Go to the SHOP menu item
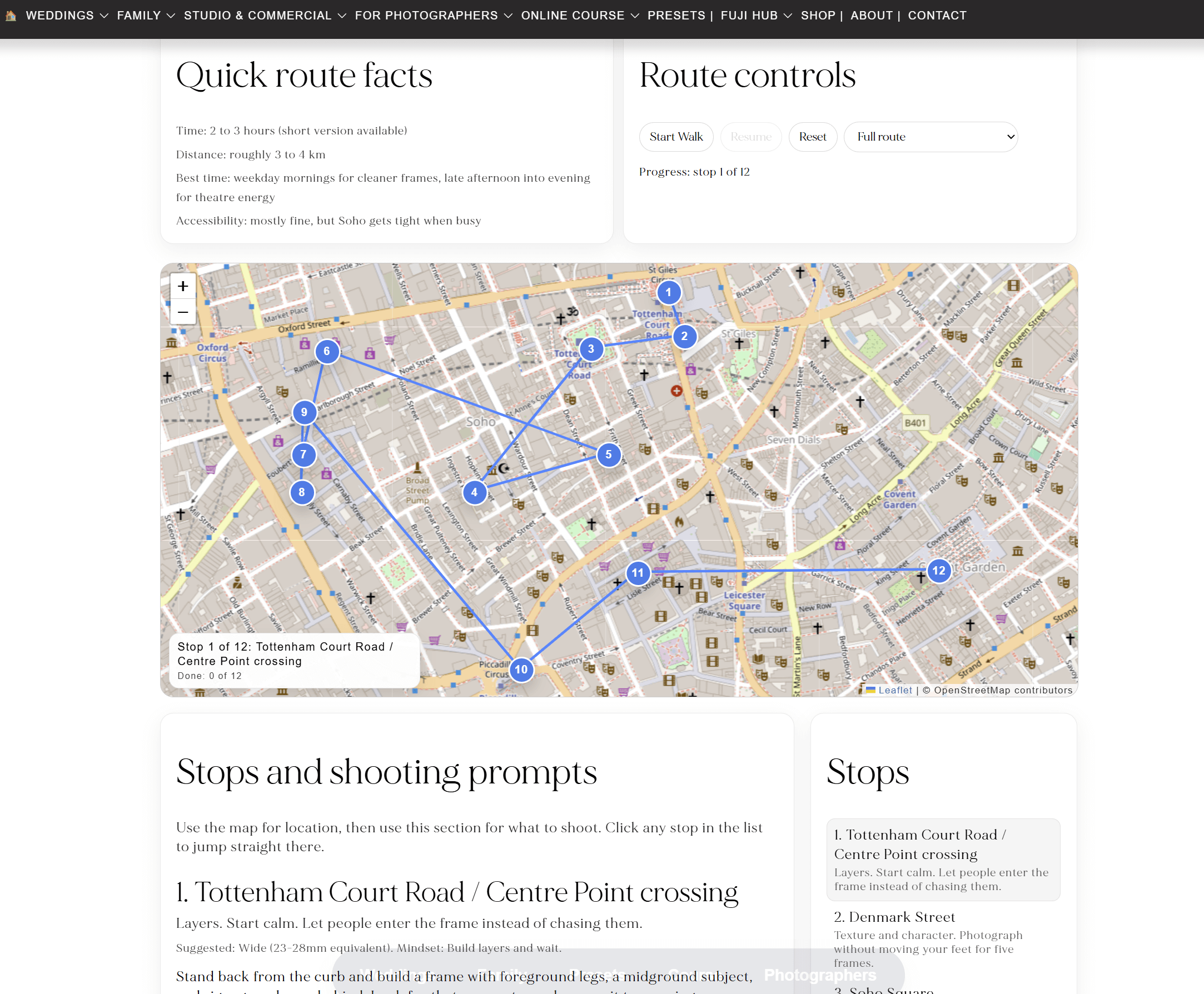This screenshot has width=1204, height=994. point(818,16)
